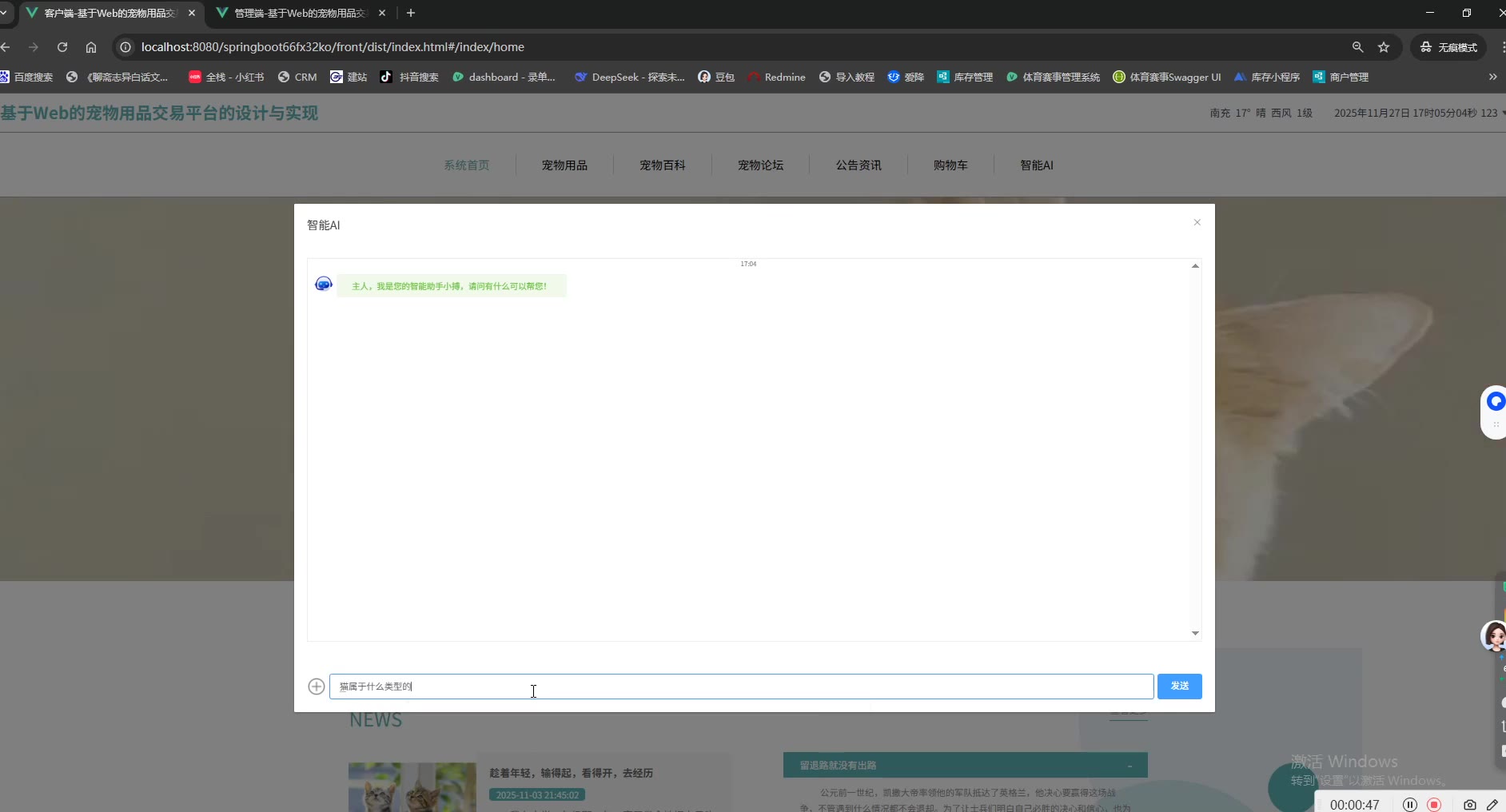Open the zoom magnifier in address bar
This screenshot has width=1506, height=812.
pos(1357,47)
